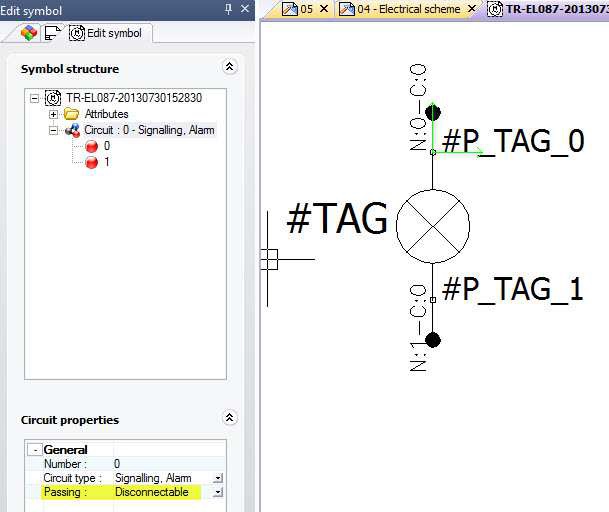Collapse the Symbol structure section
The image size is (609, 512).
click(x=229, y=68)
